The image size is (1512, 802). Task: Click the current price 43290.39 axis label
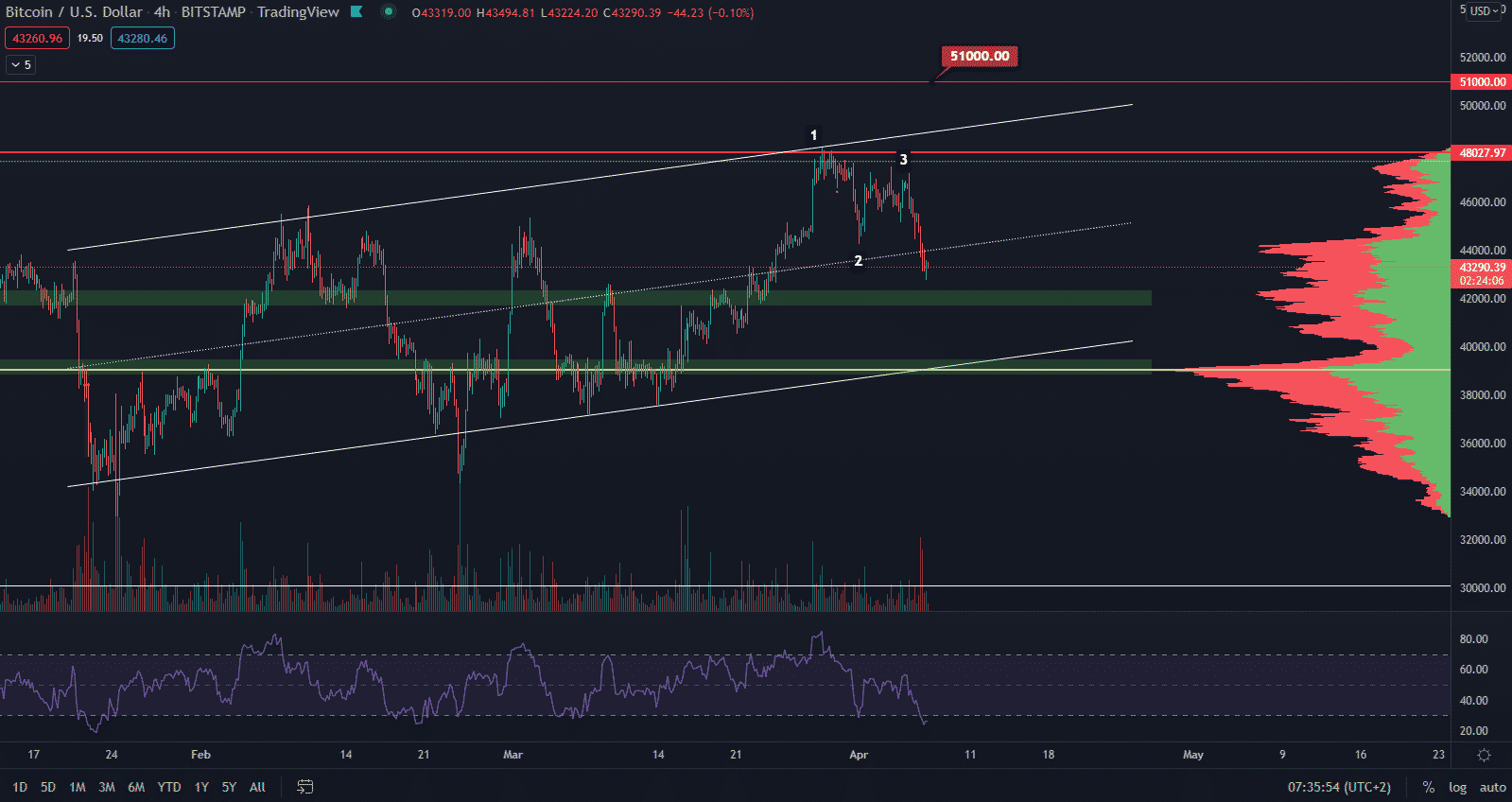[1482, 268]
